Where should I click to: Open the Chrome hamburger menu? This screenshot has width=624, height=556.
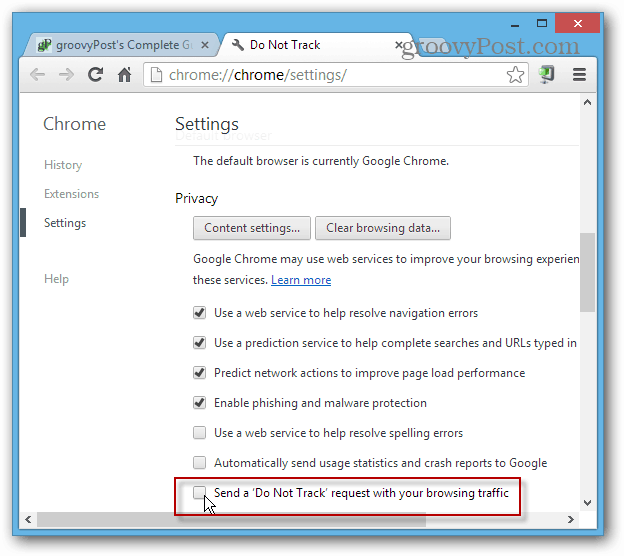pyautogui.click(x=579, y=74)
